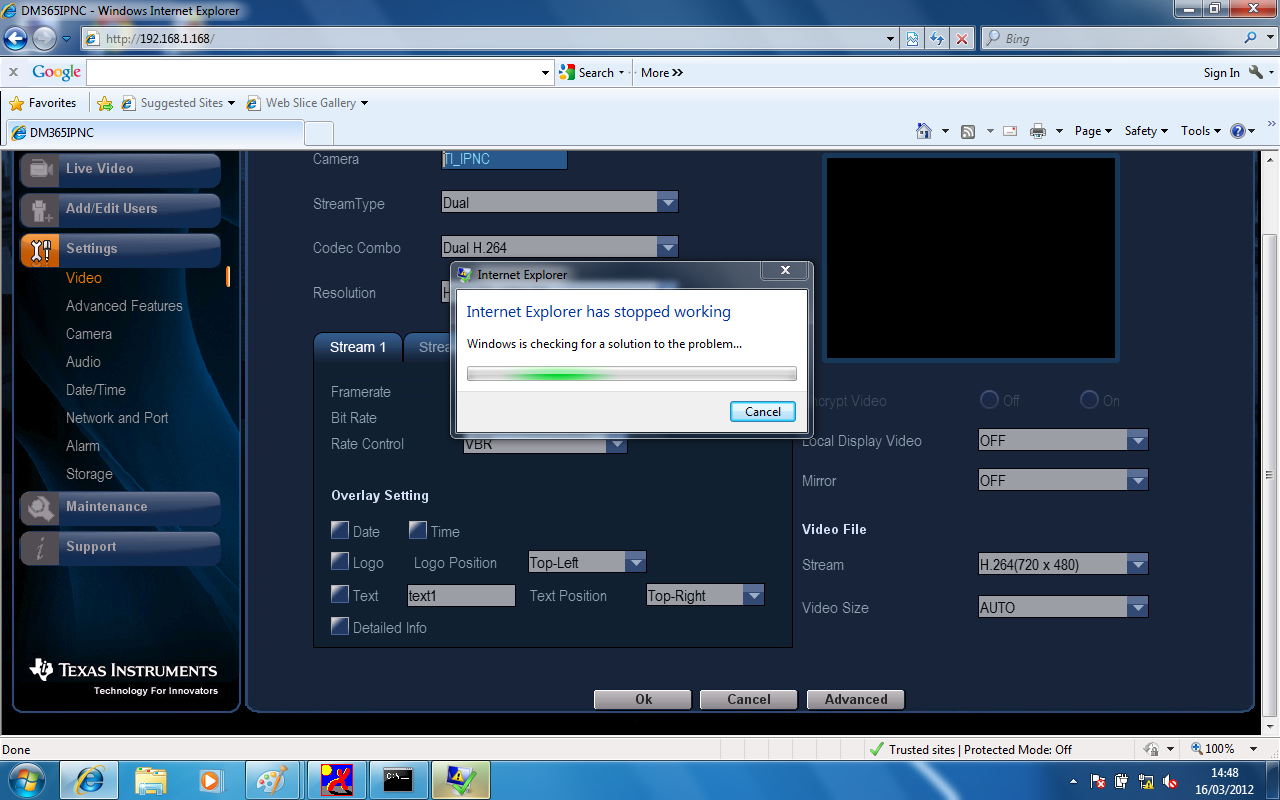Click the Ok button on the page
Screen dimensions: 1280x800
click(643, 699)
